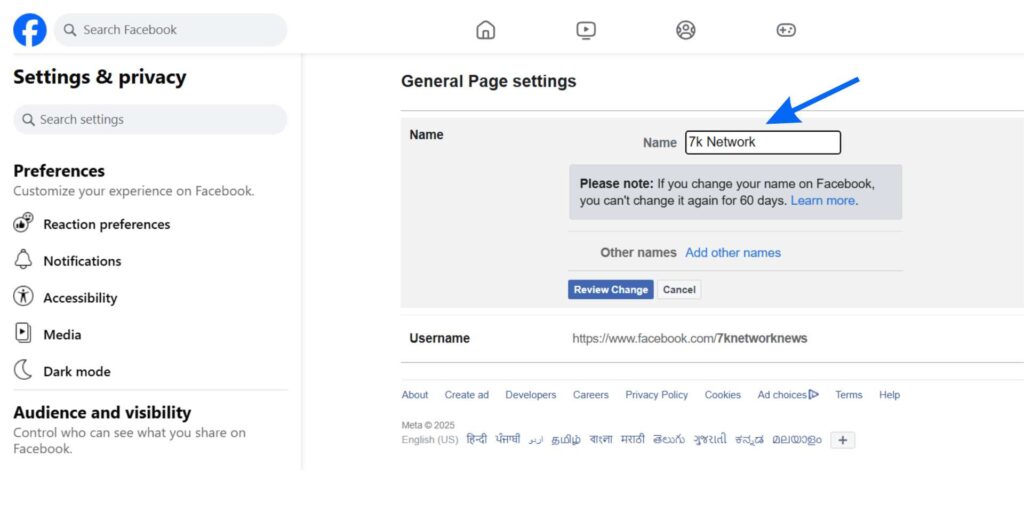
Task: Click the Dark mode moon icon
Action: pyautogui.click(x=23, y=370)
